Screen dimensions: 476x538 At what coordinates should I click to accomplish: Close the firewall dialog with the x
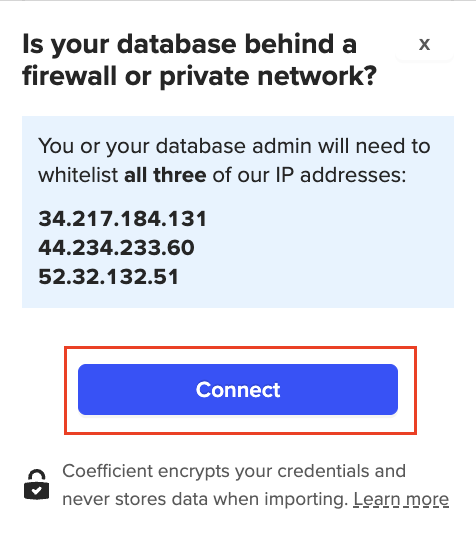point(425,44)
